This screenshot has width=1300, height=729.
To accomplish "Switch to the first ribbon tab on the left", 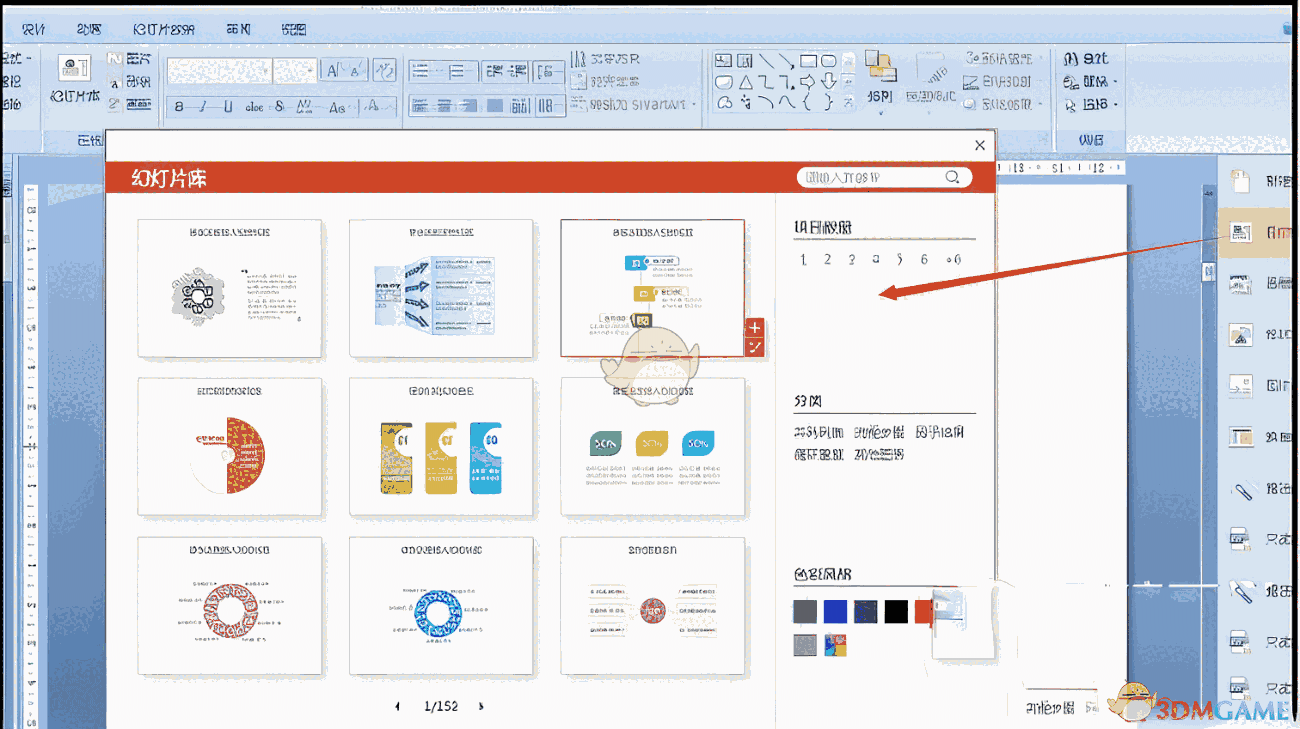I will [x=33, y=28].
